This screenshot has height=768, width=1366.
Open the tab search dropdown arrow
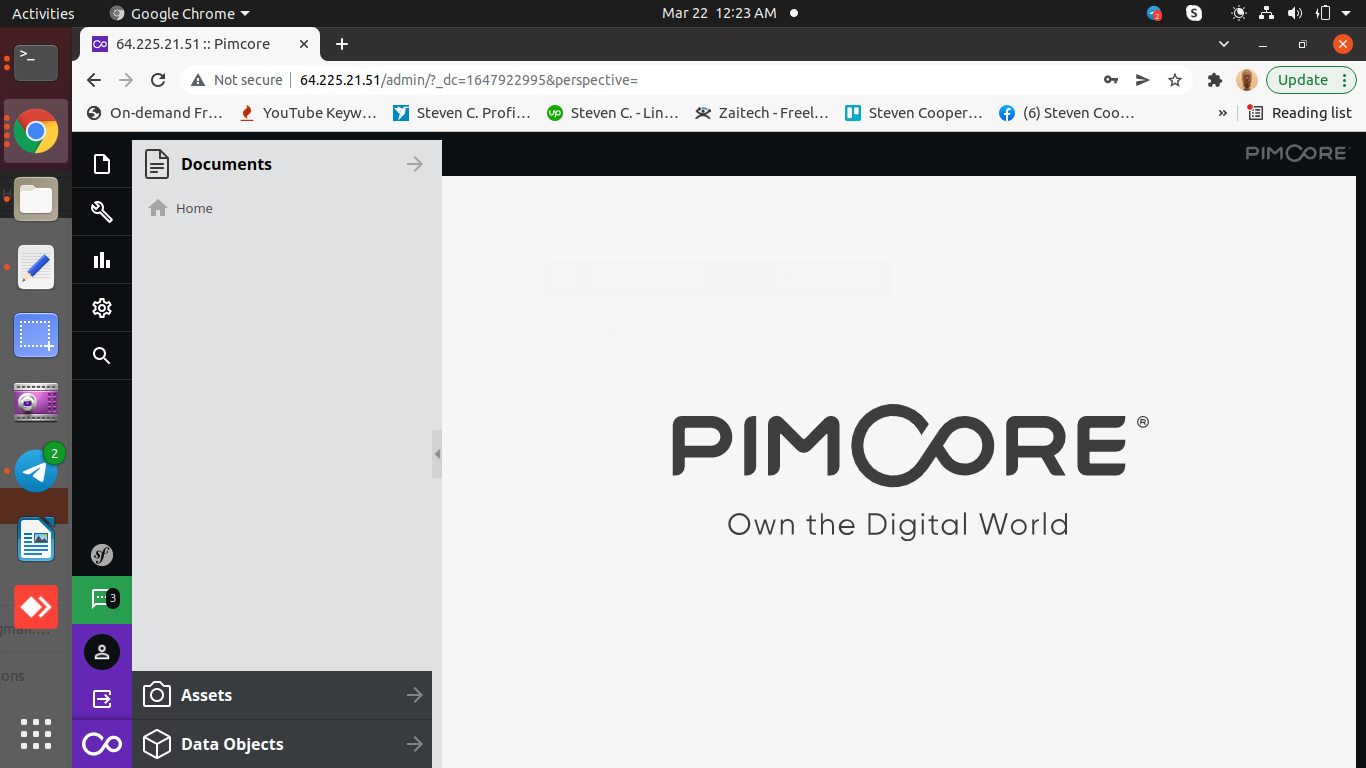[x=1224, y=44]
